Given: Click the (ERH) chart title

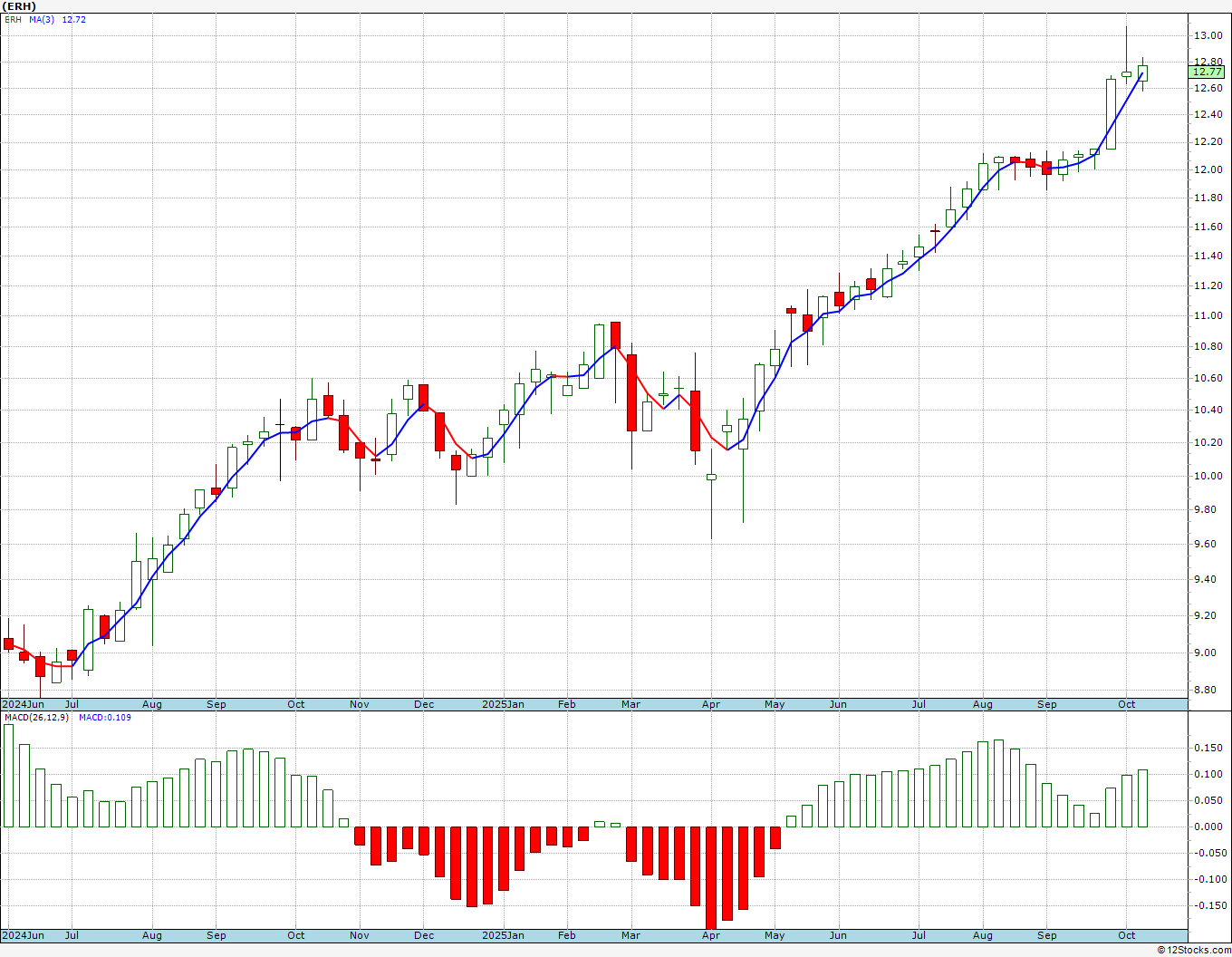Looking at the screenshot, I should (19, 6).
